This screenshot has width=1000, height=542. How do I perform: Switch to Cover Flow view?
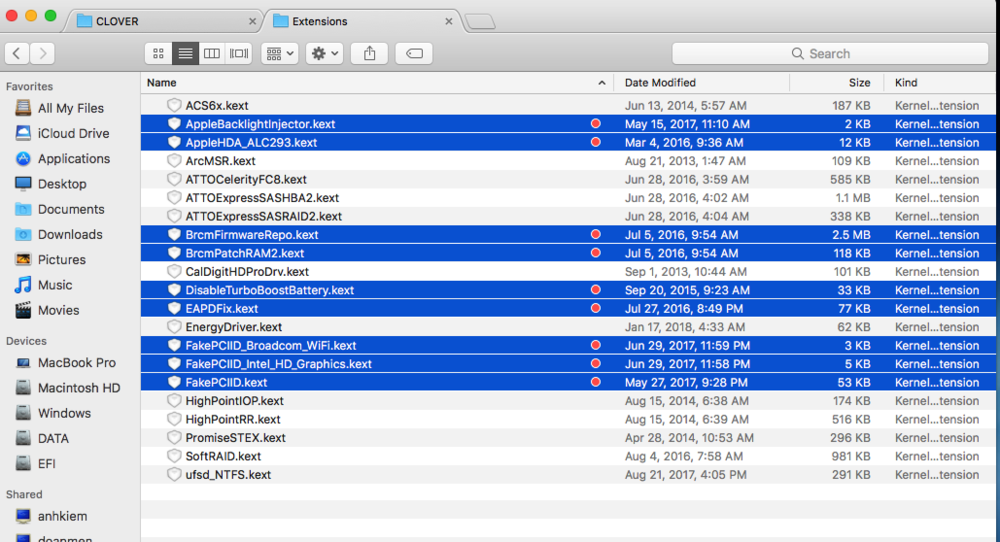pyautogui.click(x=239, y=53)
